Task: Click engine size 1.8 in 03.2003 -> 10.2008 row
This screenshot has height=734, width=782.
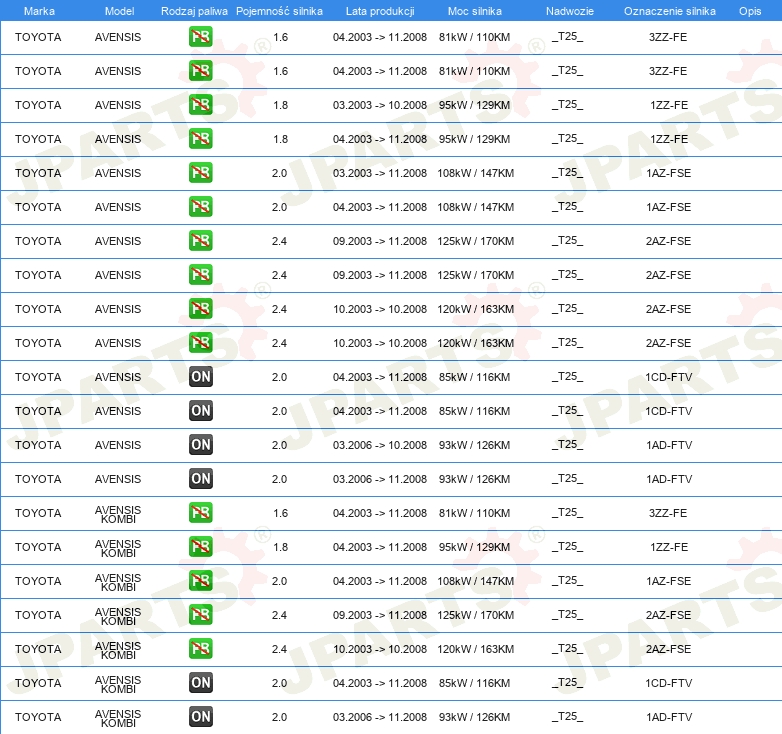Action: coord(280,105)
